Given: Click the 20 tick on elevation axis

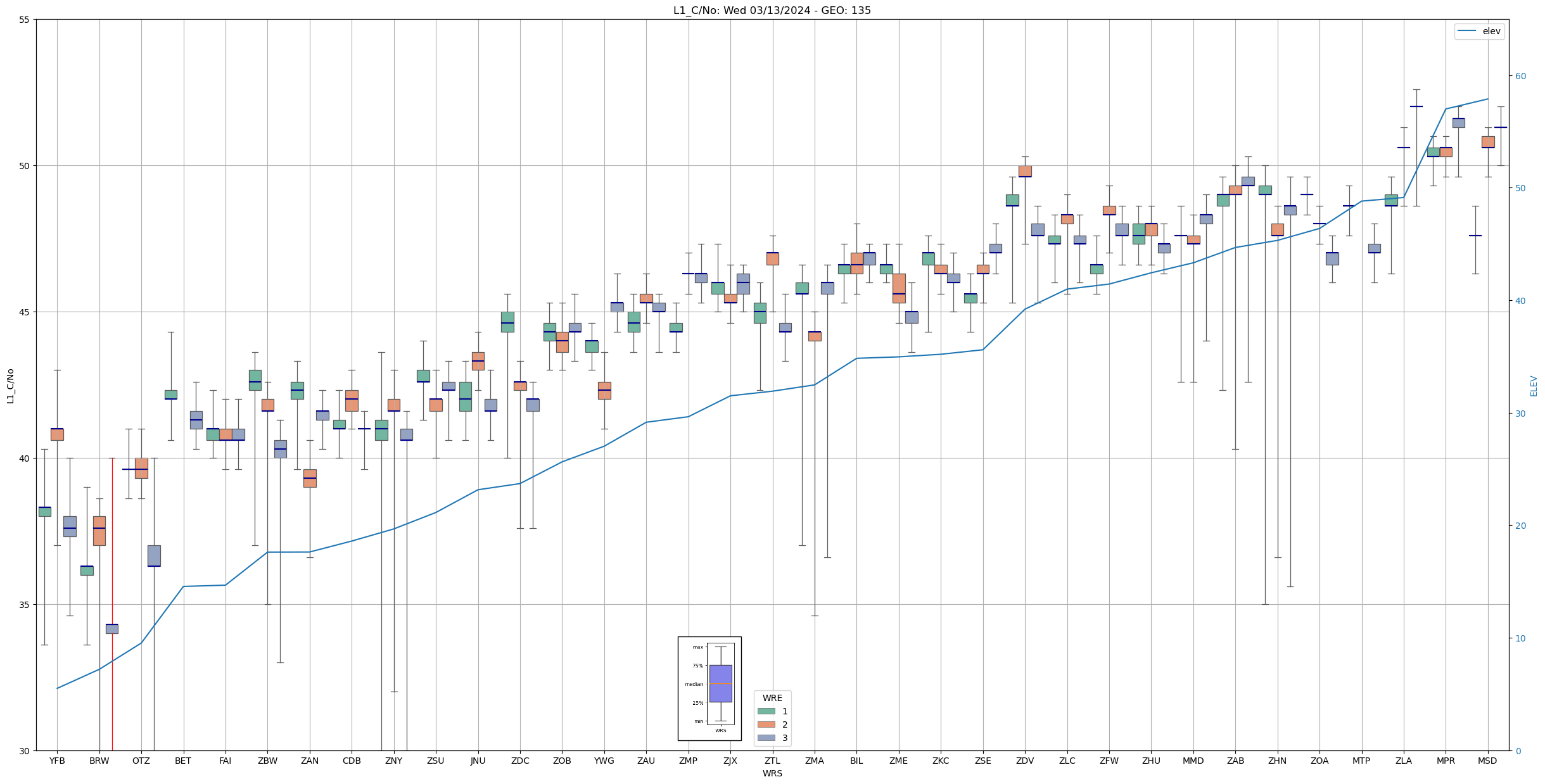Looking at the screenshot, I should pos(1520,526).
